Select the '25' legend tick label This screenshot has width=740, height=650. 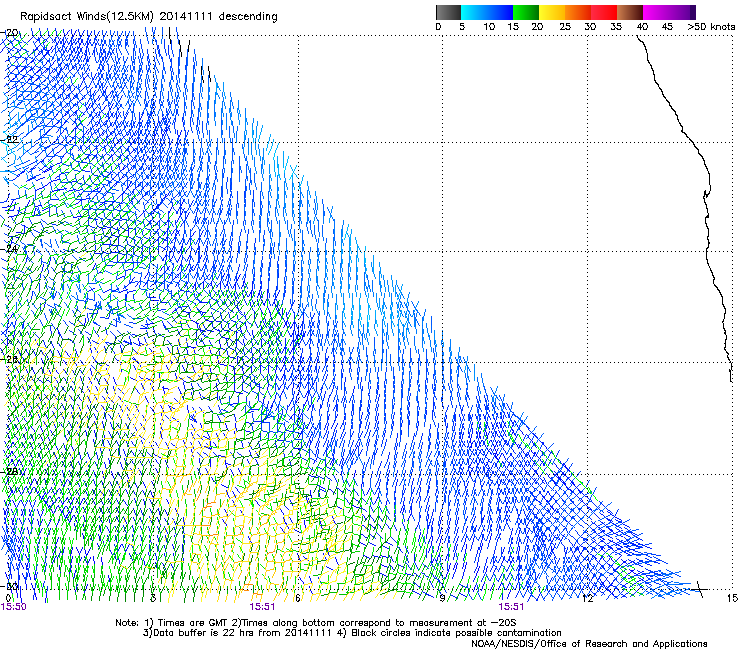565,27
